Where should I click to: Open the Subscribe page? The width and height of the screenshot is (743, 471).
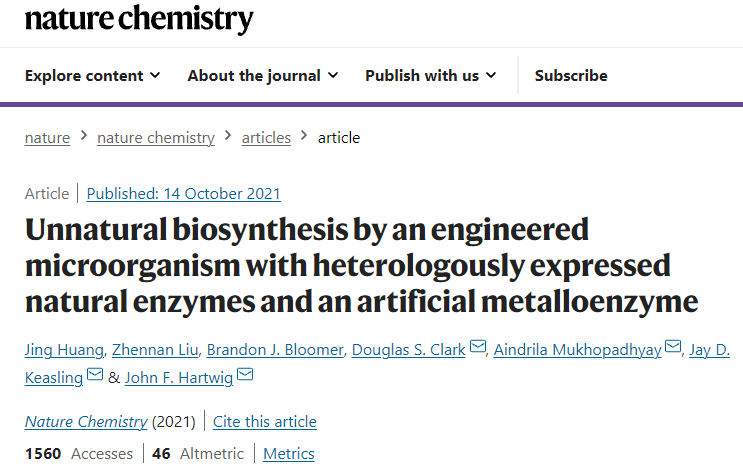571,76
